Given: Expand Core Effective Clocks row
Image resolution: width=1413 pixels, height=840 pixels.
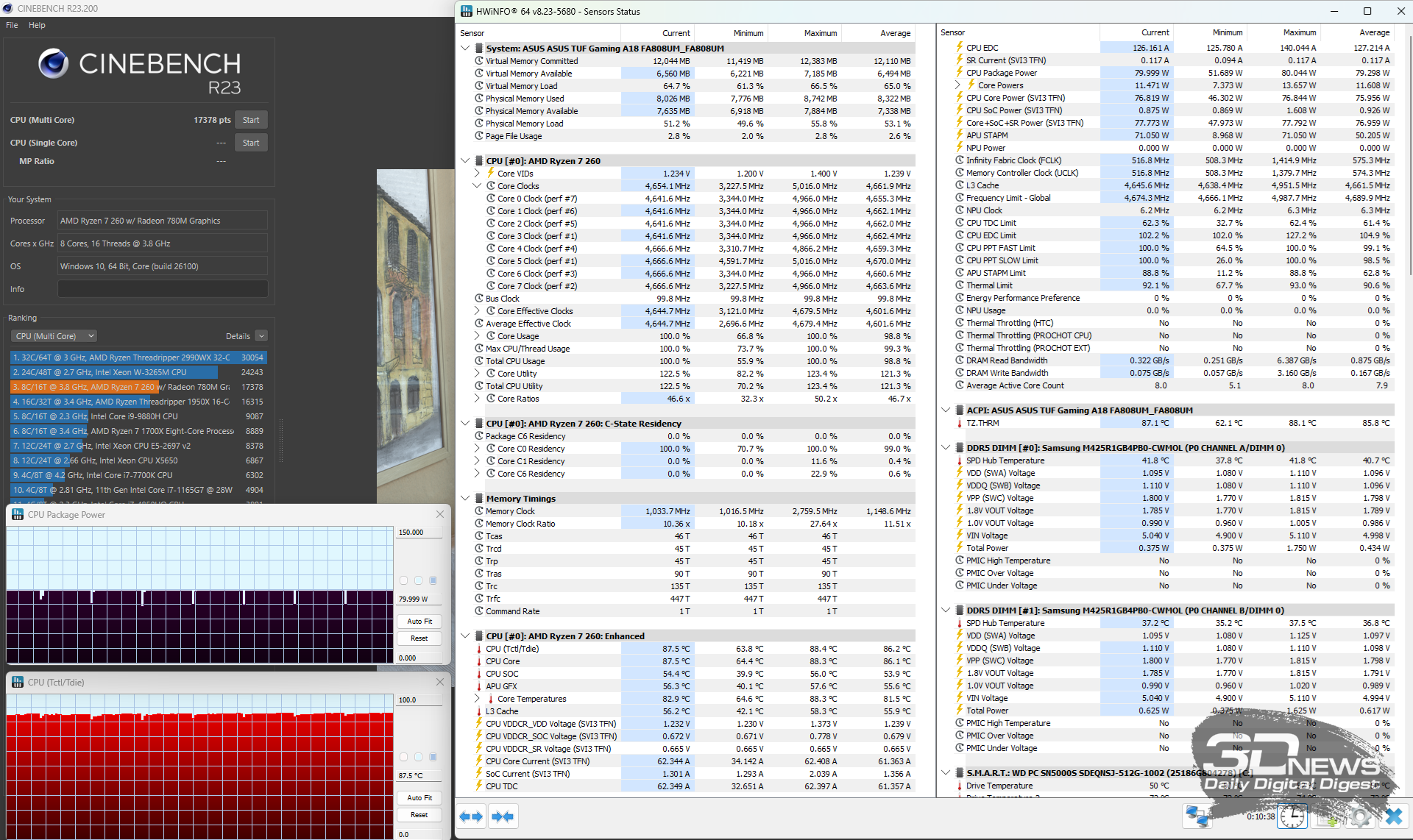Looking at the screenshot, I should pos(477,311).
